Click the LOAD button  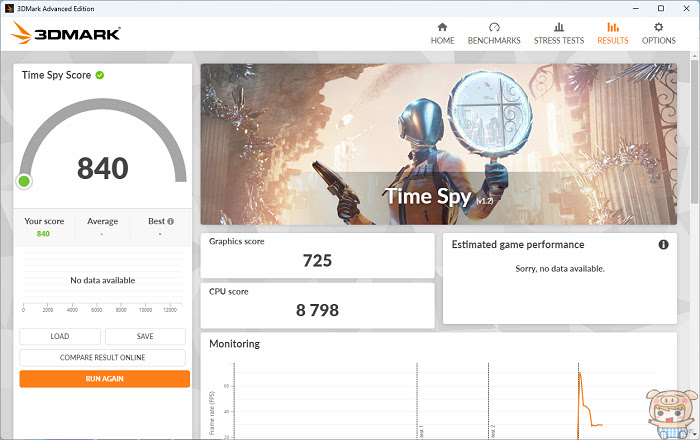[60, 336]
